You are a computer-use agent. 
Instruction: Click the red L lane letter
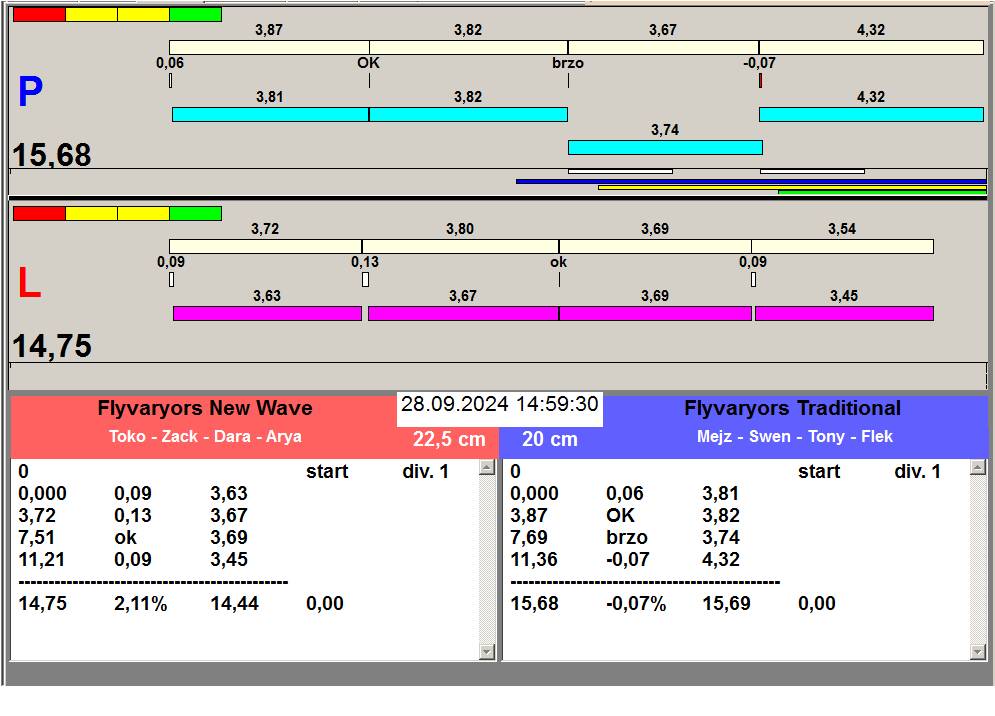tap(30, 285)
